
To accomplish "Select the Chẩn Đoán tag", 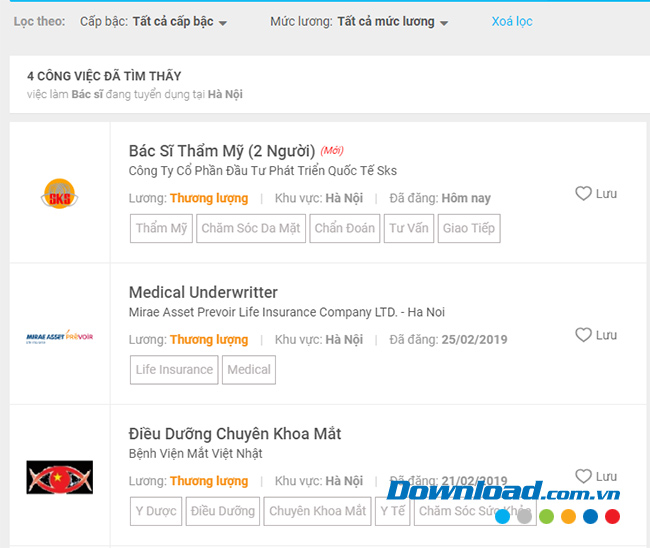I will pos(344,228).
